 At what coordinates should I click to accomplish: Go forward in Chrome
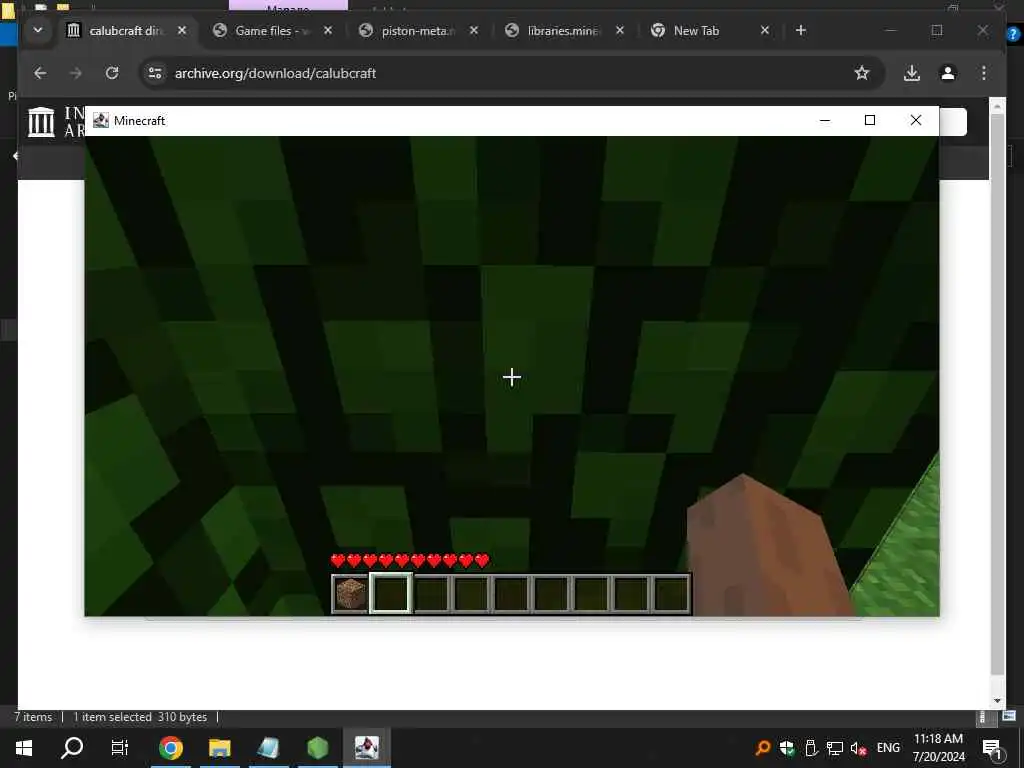[x=76, y=73]
